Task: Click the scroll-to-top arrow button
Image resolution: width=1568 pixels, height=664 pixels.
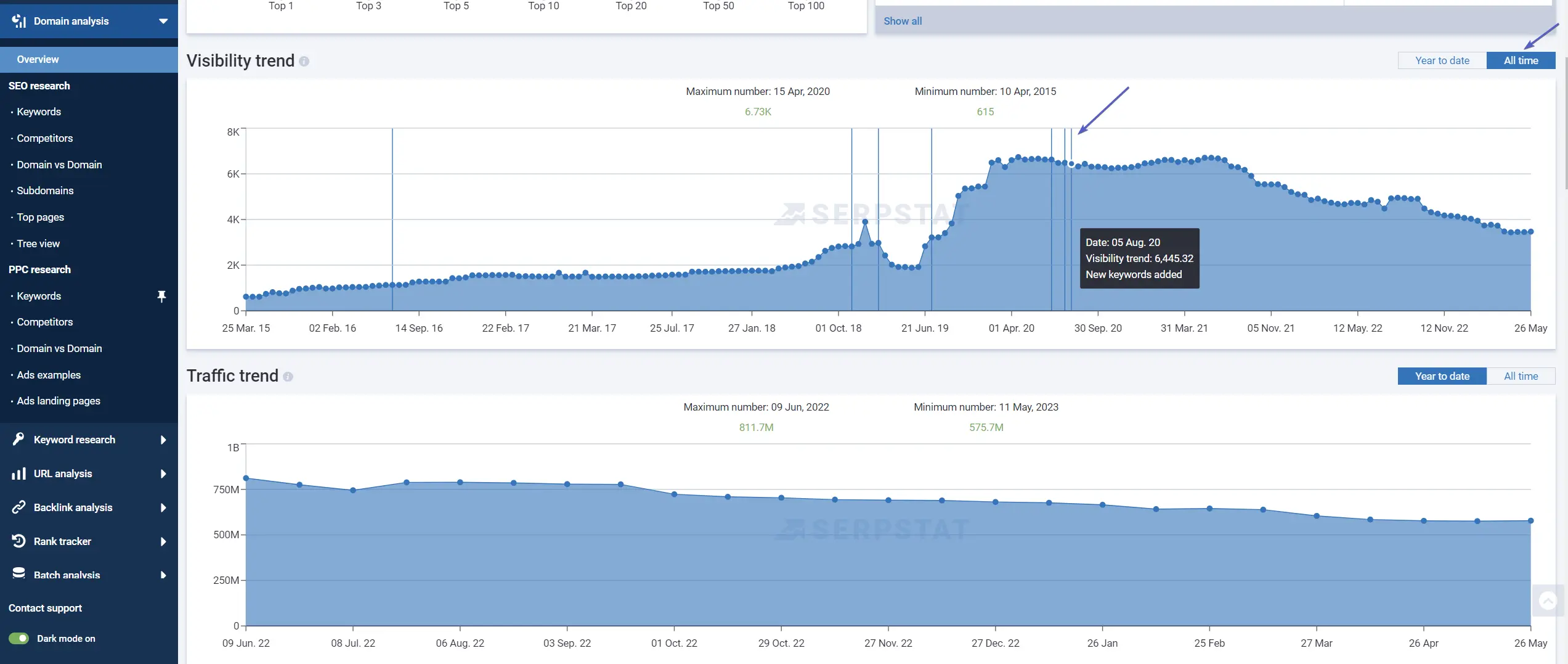Action: tap(1548, 600)
